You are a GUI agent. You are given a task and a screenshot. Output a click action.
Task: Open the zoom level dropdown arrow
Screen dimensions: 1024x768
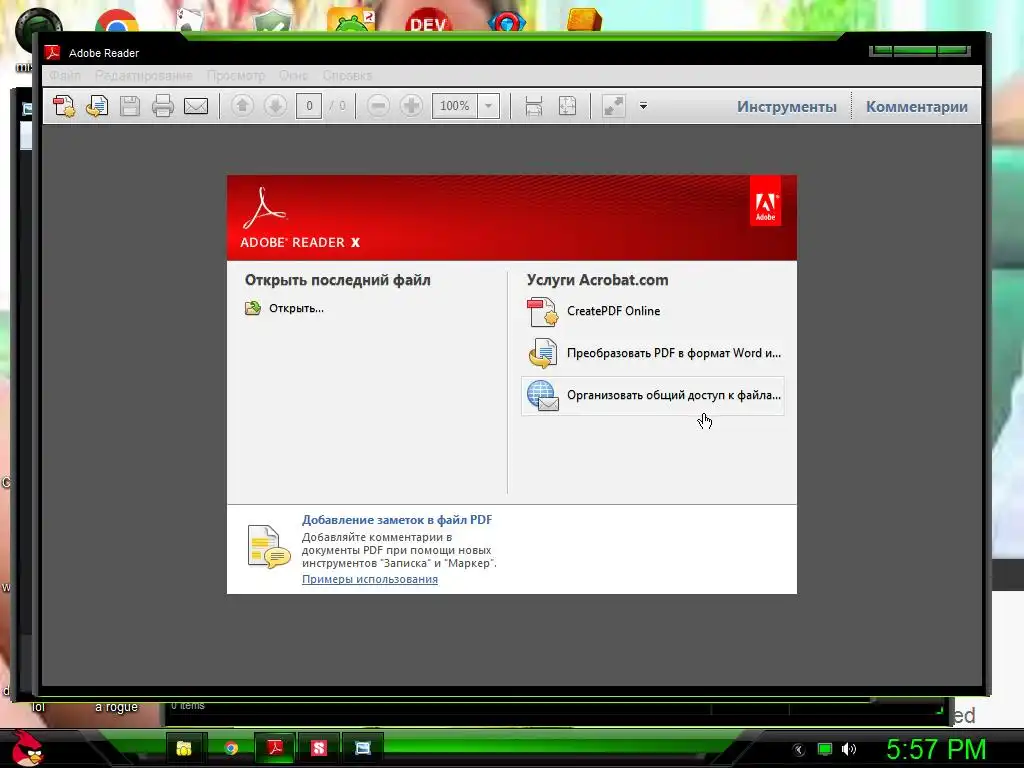coord(488,106)
